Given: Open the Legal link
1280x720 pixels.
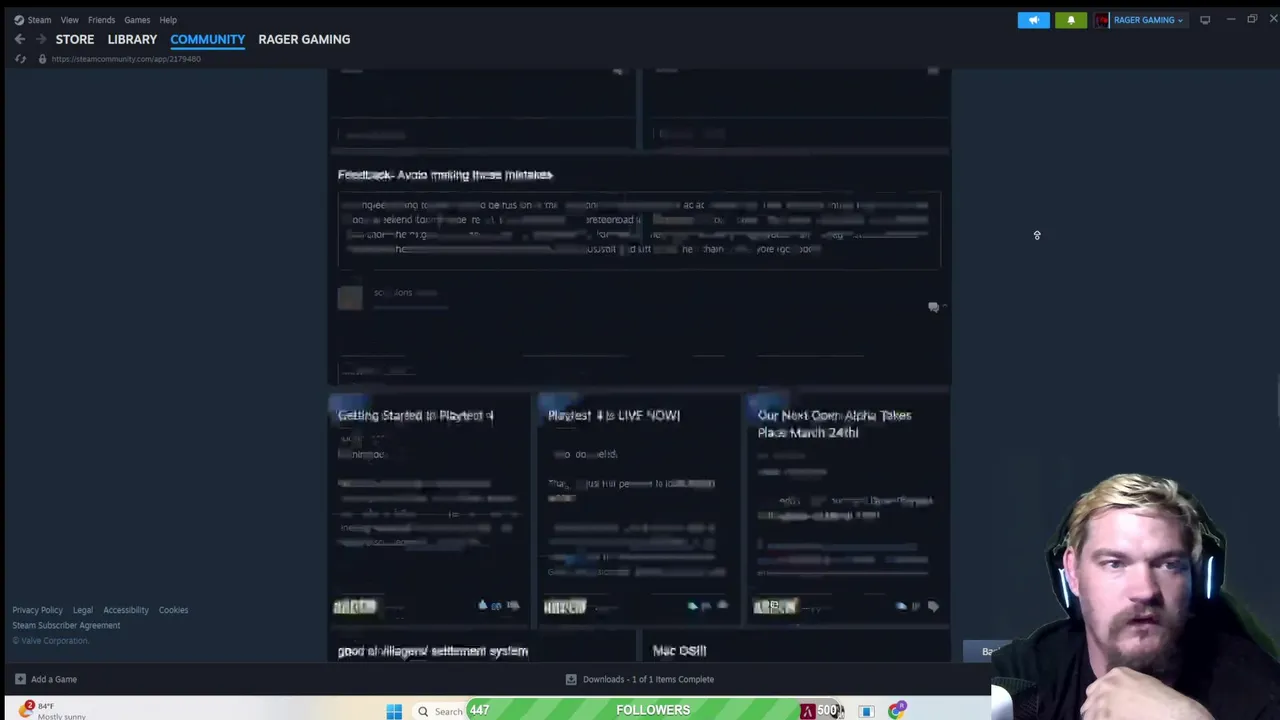Looking at the screenshot, I should (x=82, y=610).
